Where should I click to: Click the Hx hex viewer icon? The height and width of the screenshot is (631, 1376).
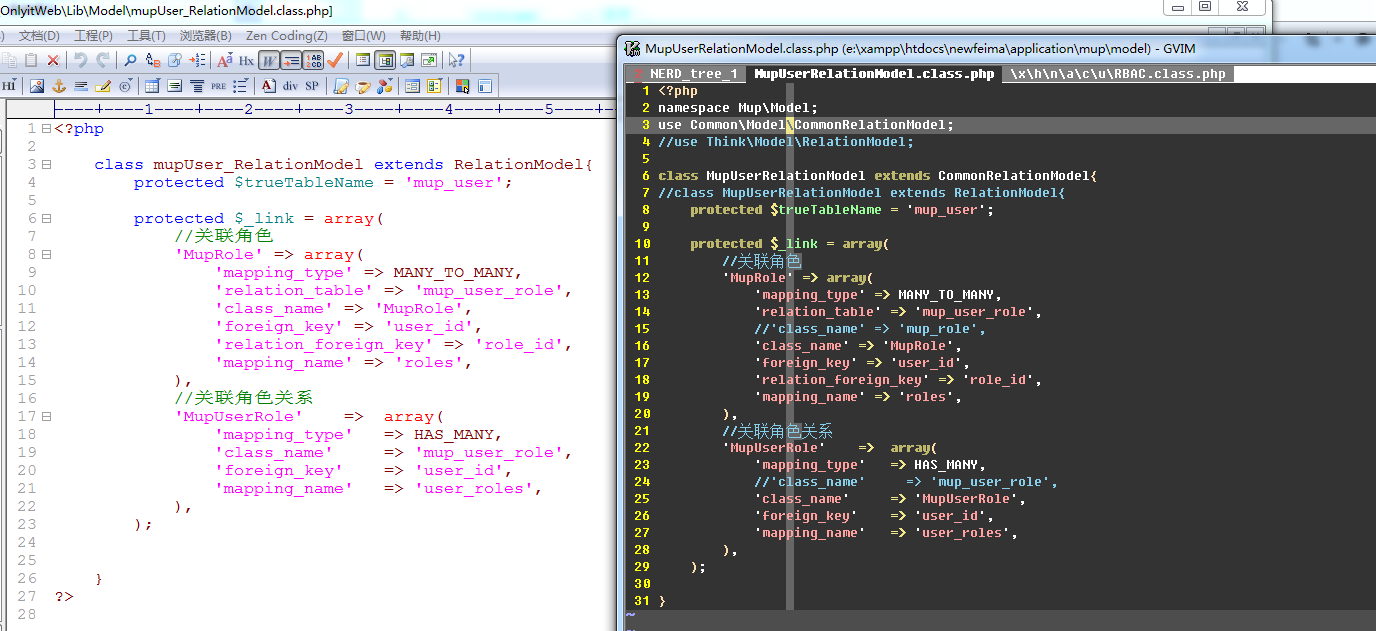tap(246, 60)
